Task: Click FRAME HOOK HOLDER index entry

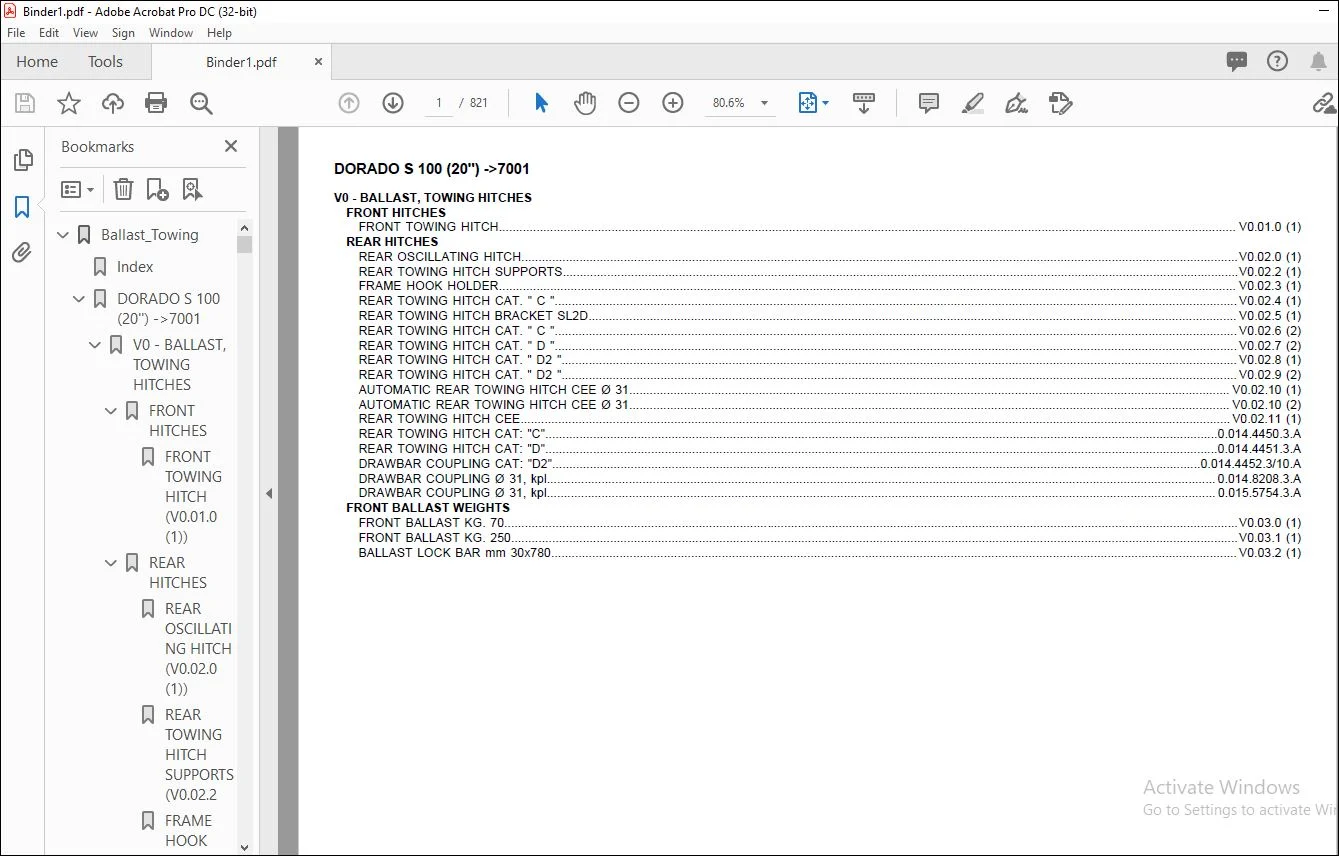Action: click(829, 286)
